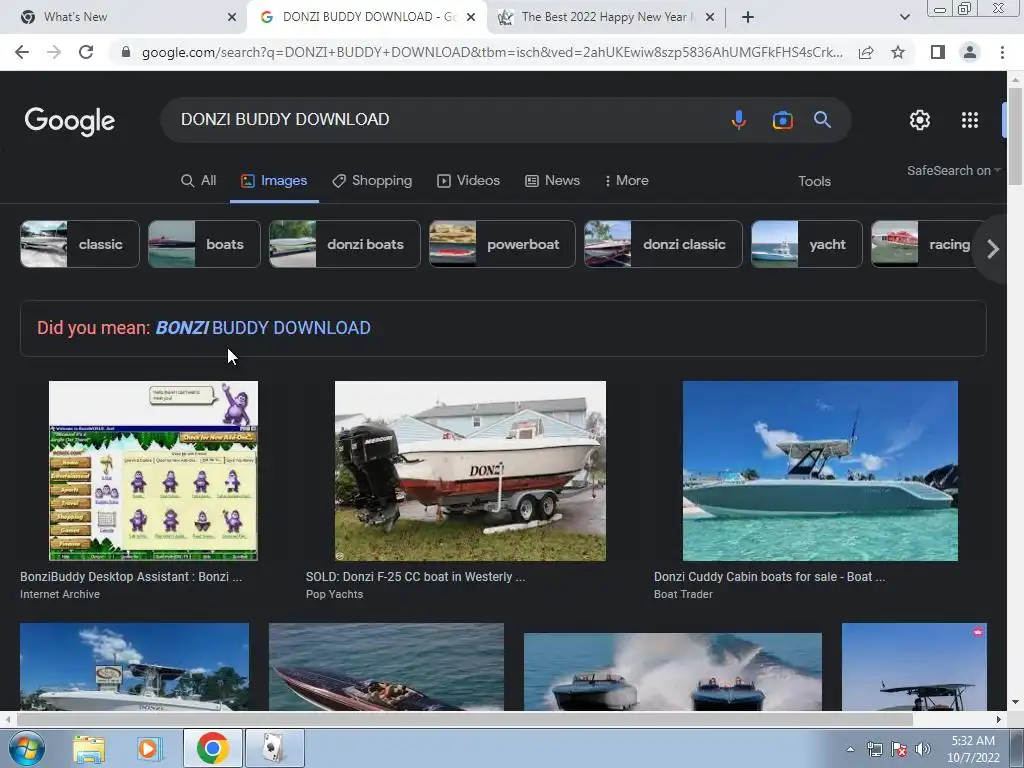
Task: Start voice search with the microphone icon
Action: (x=739, y=120)
